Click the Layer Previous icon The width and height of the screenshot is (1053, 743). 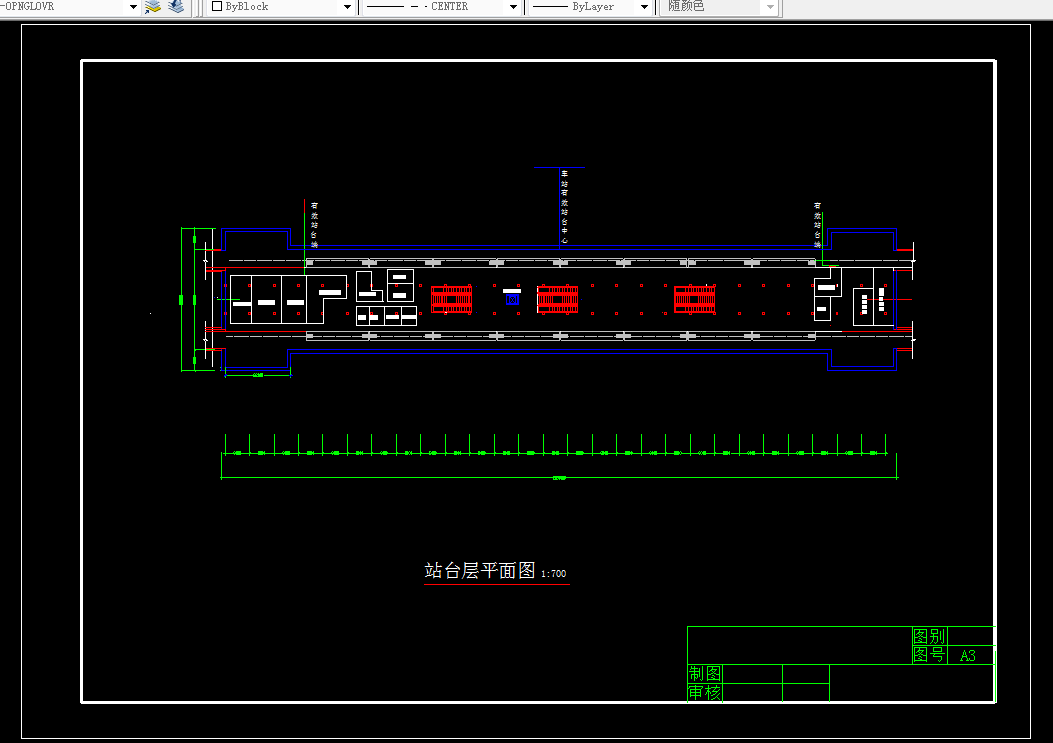pyautogui.click(x=176, y=7)
